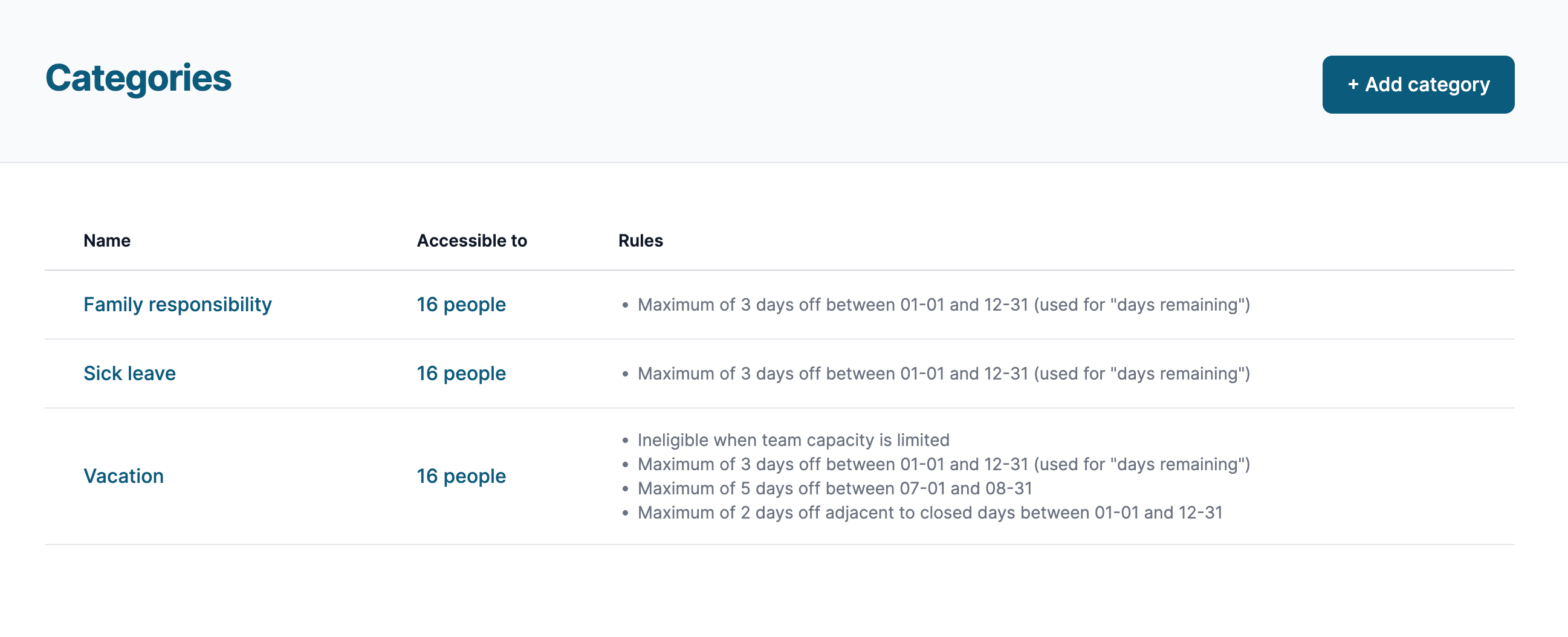Viewport: 1568px width, 637px height.
Task: Click the rule about team capacity being limited
Action: [793, 439]
